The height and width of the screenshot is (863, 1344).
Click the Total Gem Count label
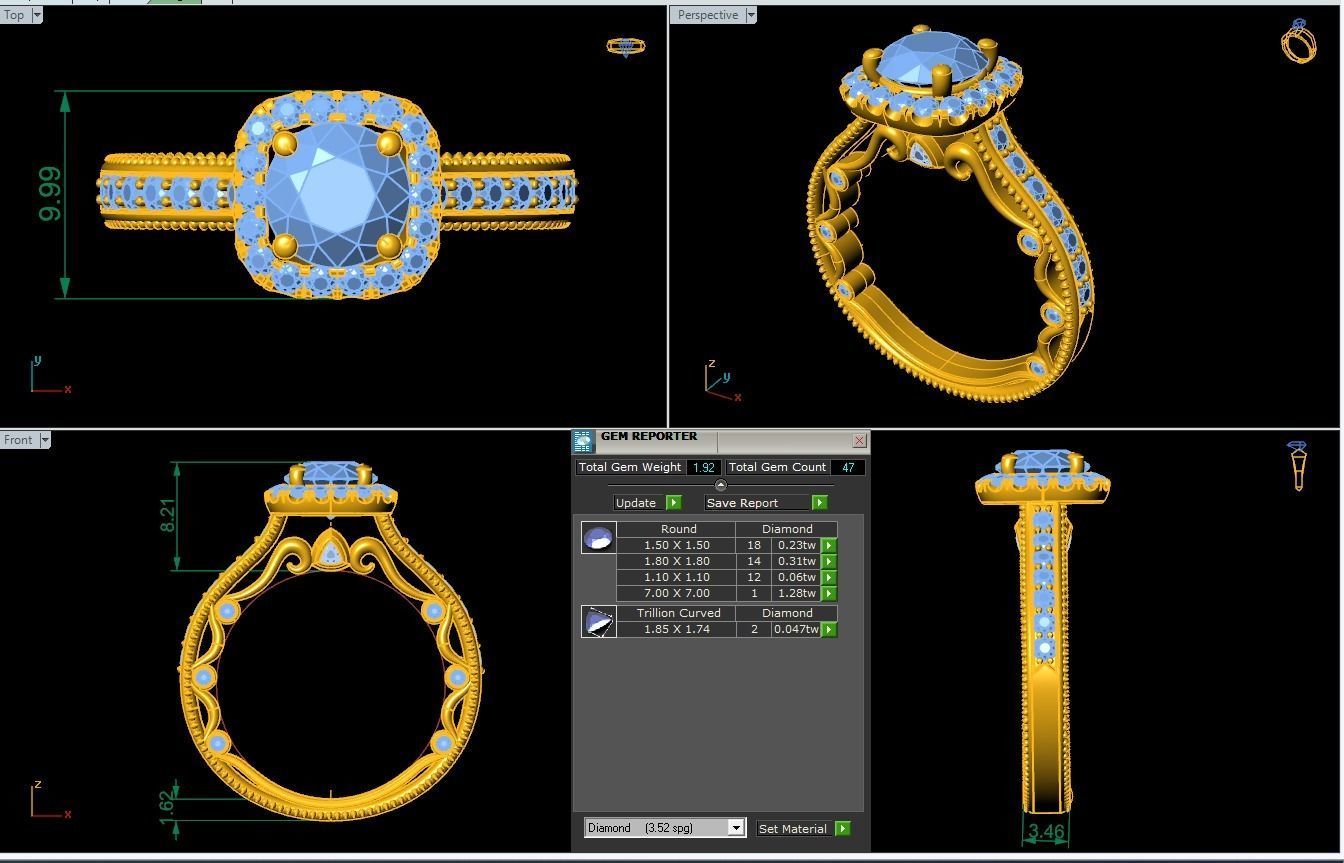coord(777,467)
